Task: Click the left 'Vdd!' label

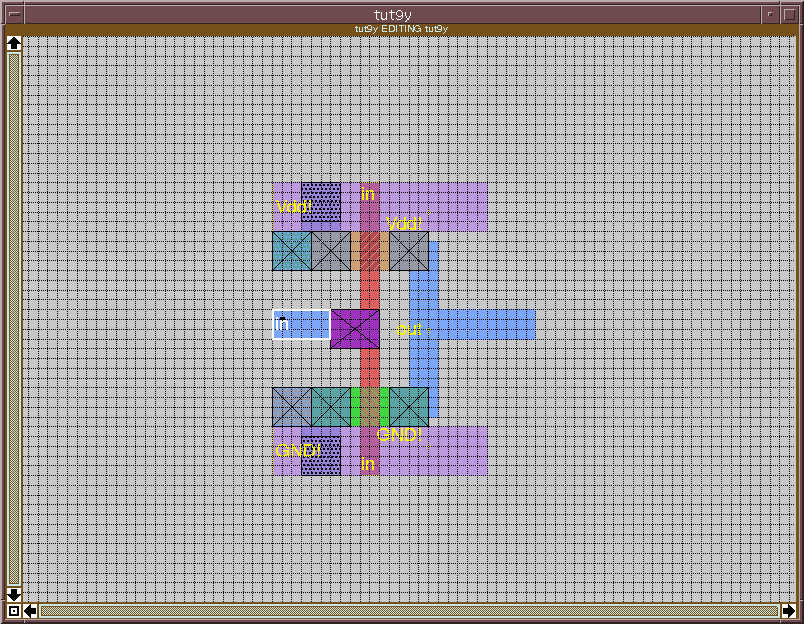Action: tap(293, 207)
